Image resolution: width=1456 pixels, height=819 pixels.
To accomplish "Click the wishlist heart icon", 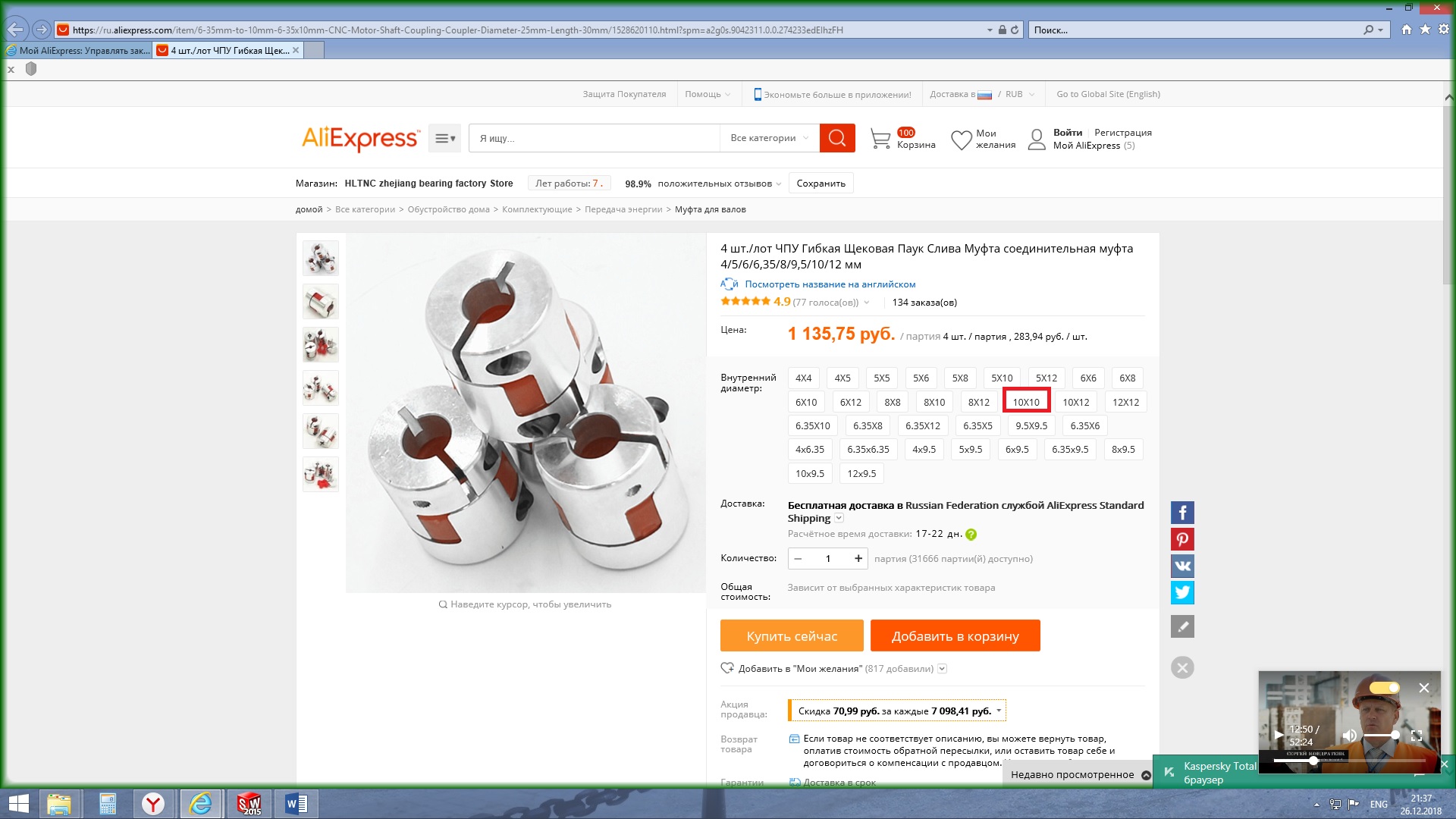I will pyautogui.click(x=961, y=140).
